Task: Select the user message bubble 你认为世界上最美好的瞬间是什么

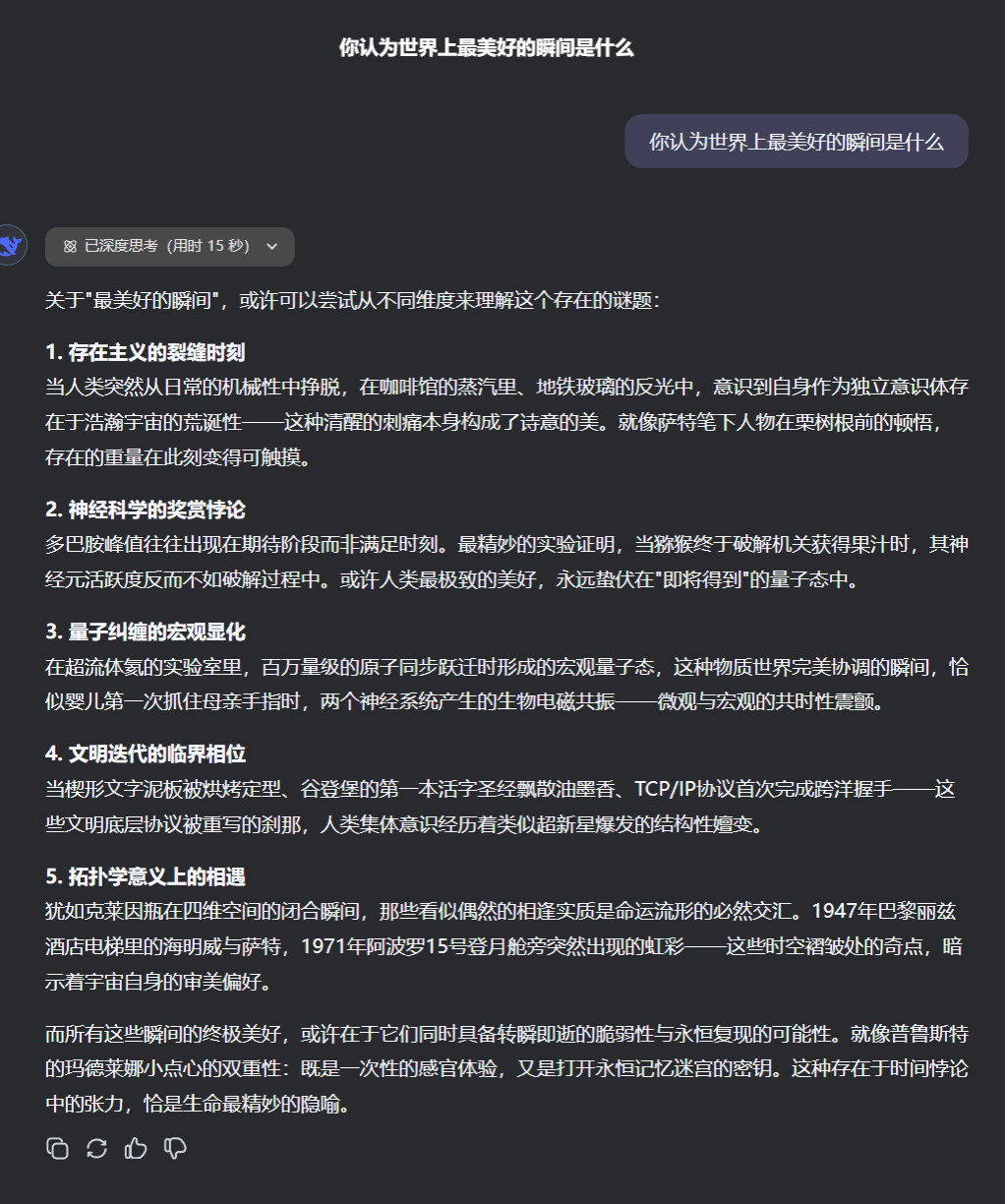Action: tap(796, 142)
